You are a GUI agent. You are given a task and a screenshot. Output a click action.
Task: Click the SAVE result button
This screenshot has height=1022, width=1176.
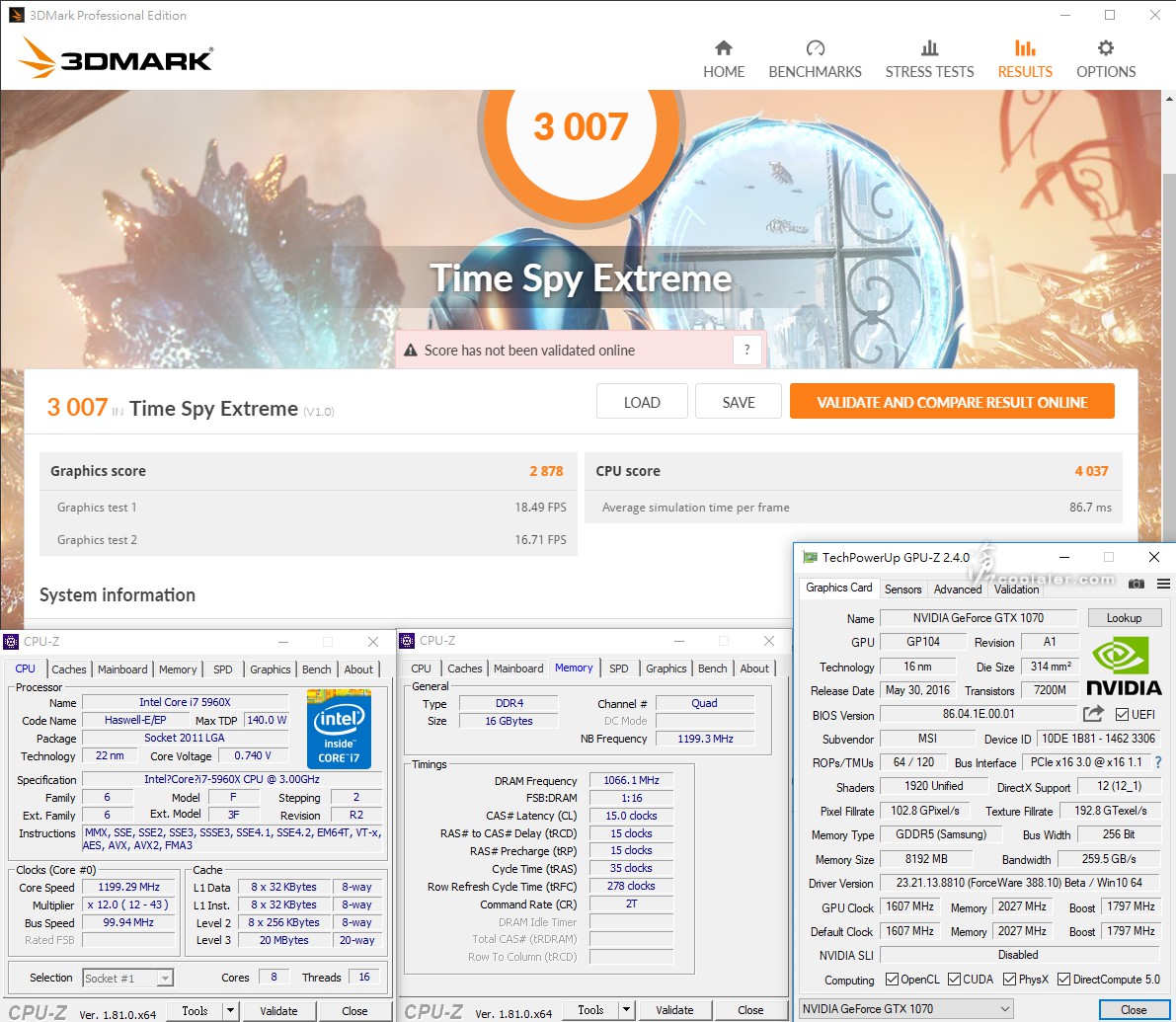(x=738, y=402)
